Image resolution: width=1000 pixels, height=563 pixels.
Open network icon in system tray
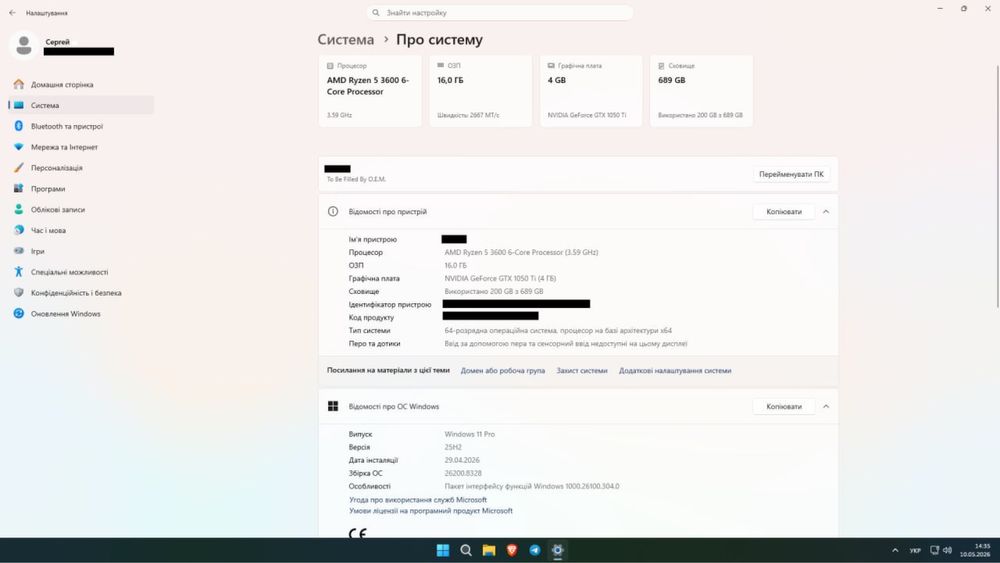934,550
